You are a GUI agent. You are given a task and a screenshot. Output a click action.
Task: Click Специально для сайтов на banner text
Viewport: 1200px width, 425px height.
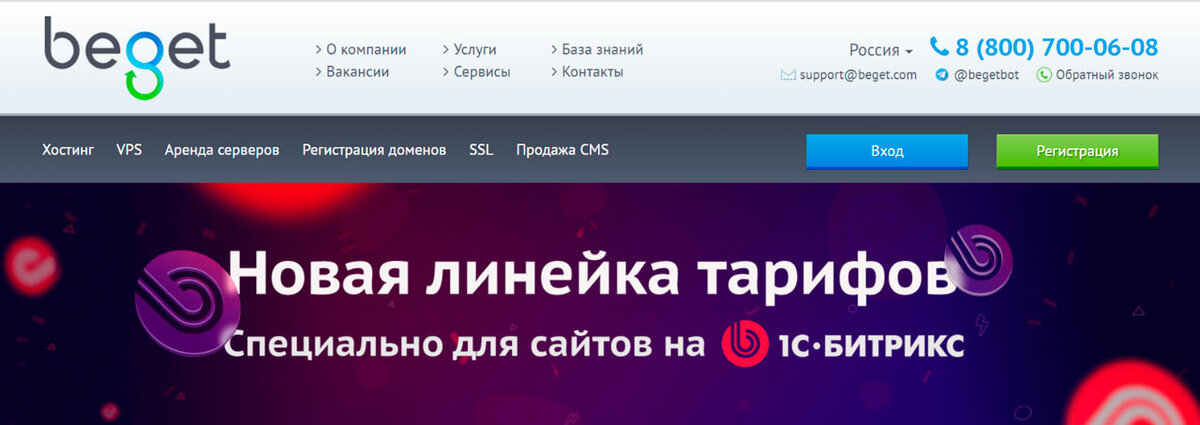click(464, 347)
